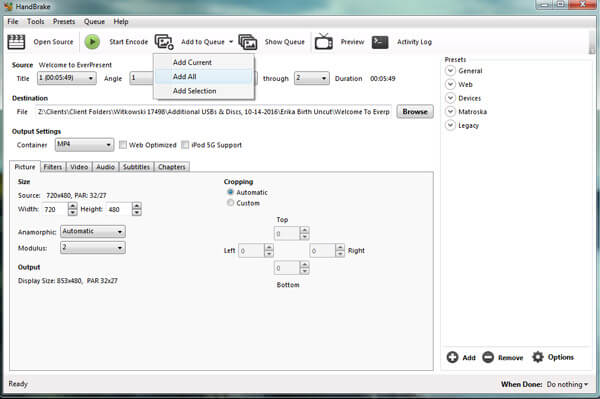This screenshot has height=399, width=600.
Task: Choose Add Current from the menu
Action: [204, 62]
